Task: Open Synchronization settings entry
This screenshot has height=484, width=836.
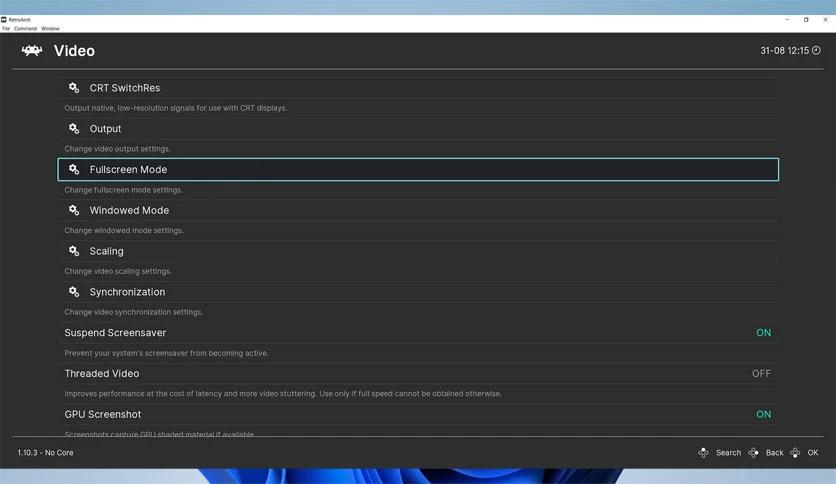Action: pyautogui.click(x=418, y=292)
